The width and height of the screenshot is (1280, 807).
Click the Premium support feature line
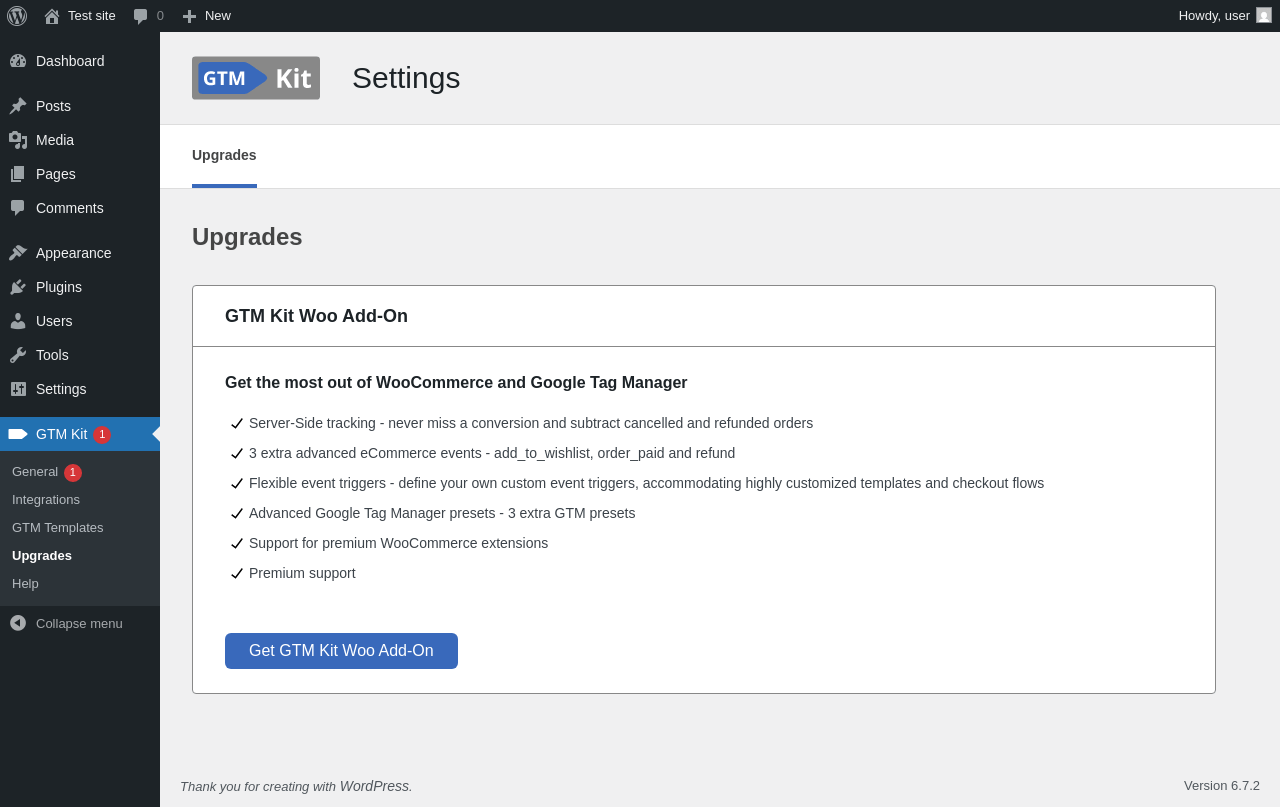[302, 573]
